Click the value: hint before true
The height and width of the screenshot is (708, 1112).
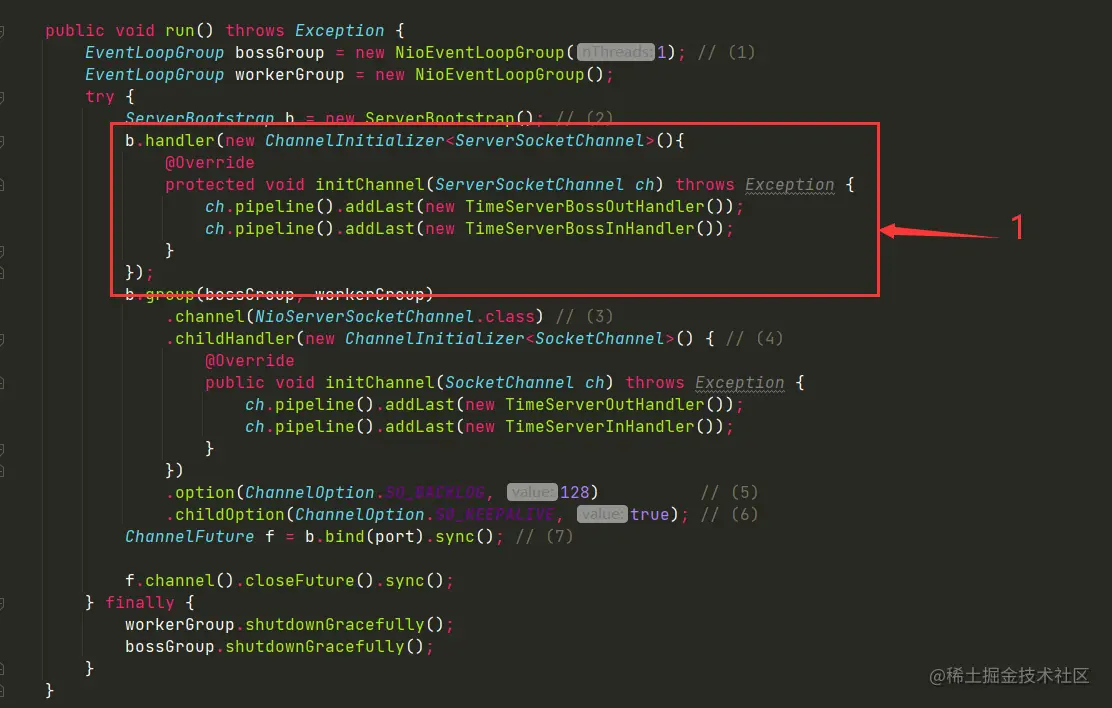coord(602,514)
